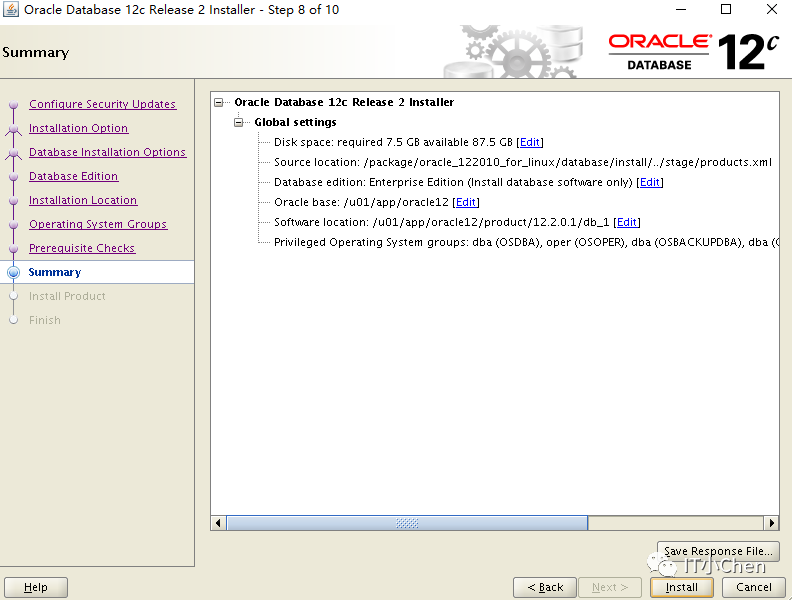Image resolution: width=792 pixels, height=600 pixels.
Task: Minimize the installer window
Action: [681, 9]
